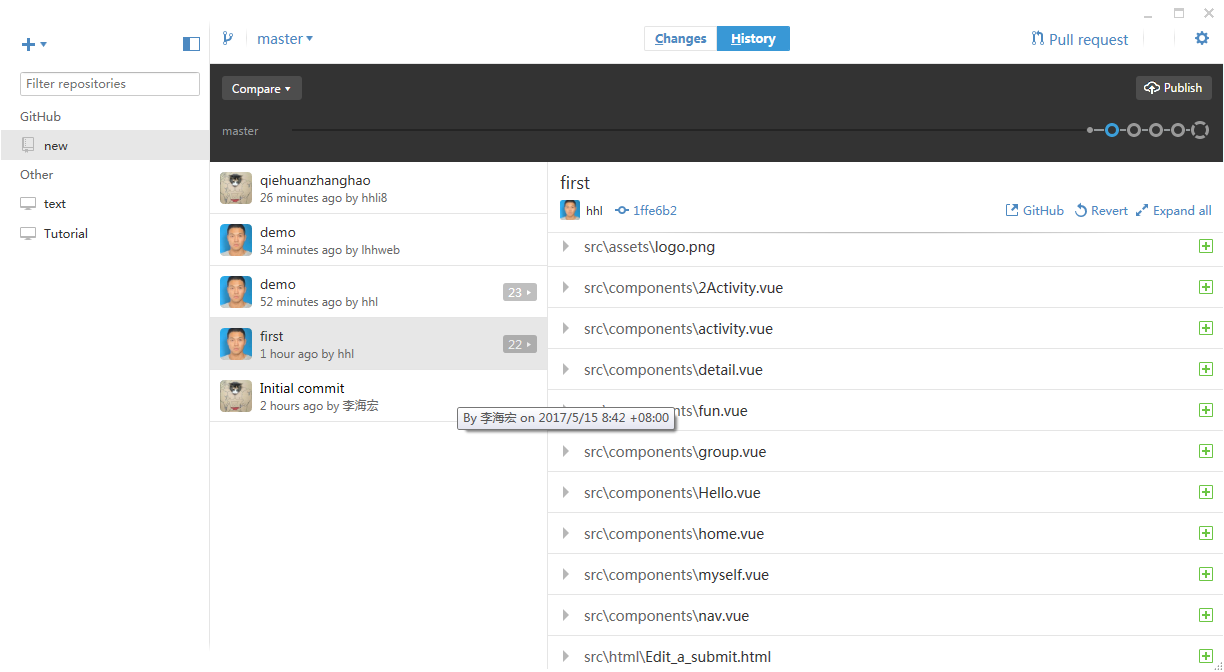Image resolution: width=1224 pixels, height=672 pixels.
Task: Click src\html\Edit_a_submit.html file name
Action: (x=677, y=657)
